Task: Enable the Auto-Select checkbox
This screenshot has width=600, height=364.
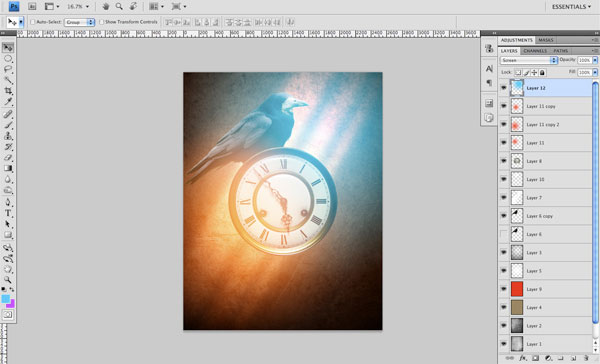Action: tap(33, 22)
